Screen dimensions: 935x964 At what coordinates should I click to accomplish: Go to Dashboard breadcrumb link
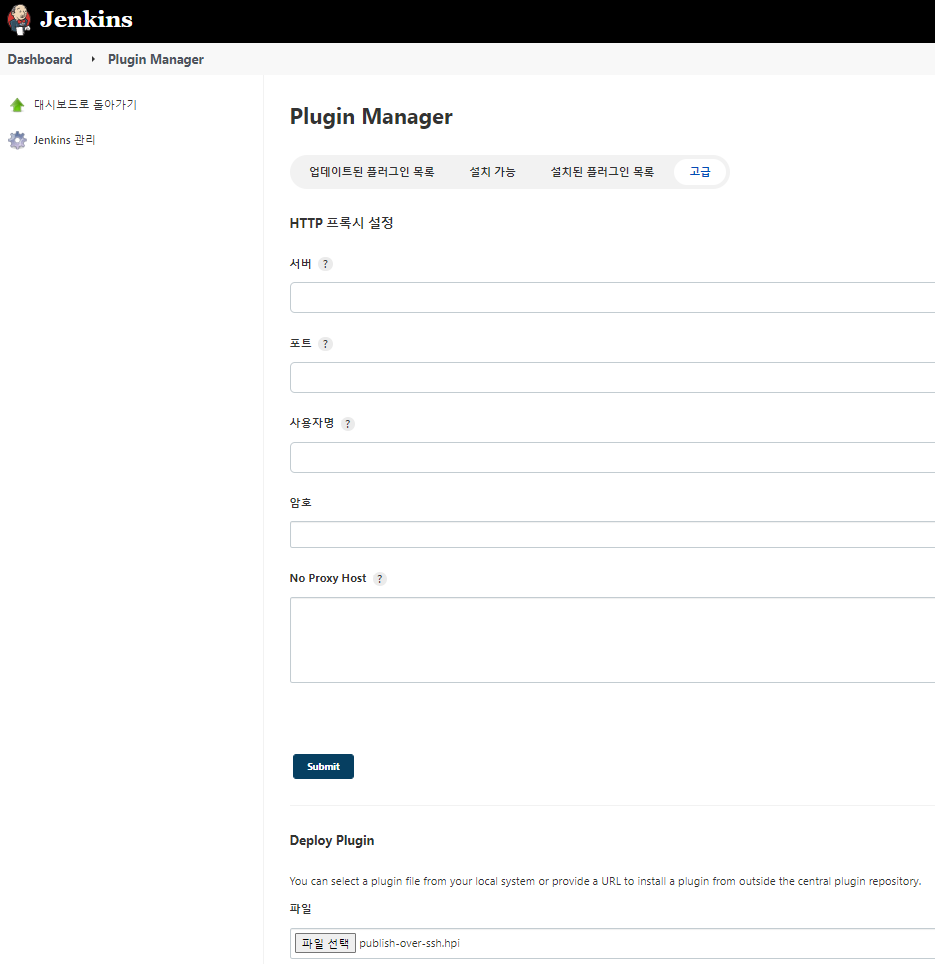[x=40, y=60]
